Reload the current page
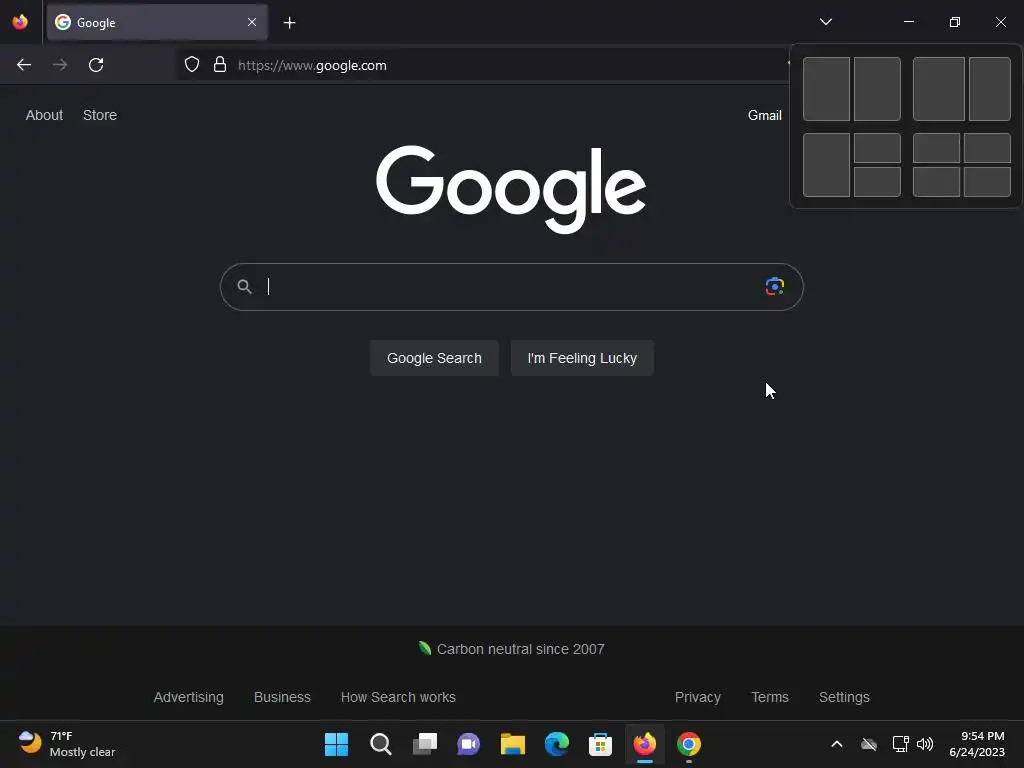The height and width of the screenshot is (768, 1024). coord(96,65)
